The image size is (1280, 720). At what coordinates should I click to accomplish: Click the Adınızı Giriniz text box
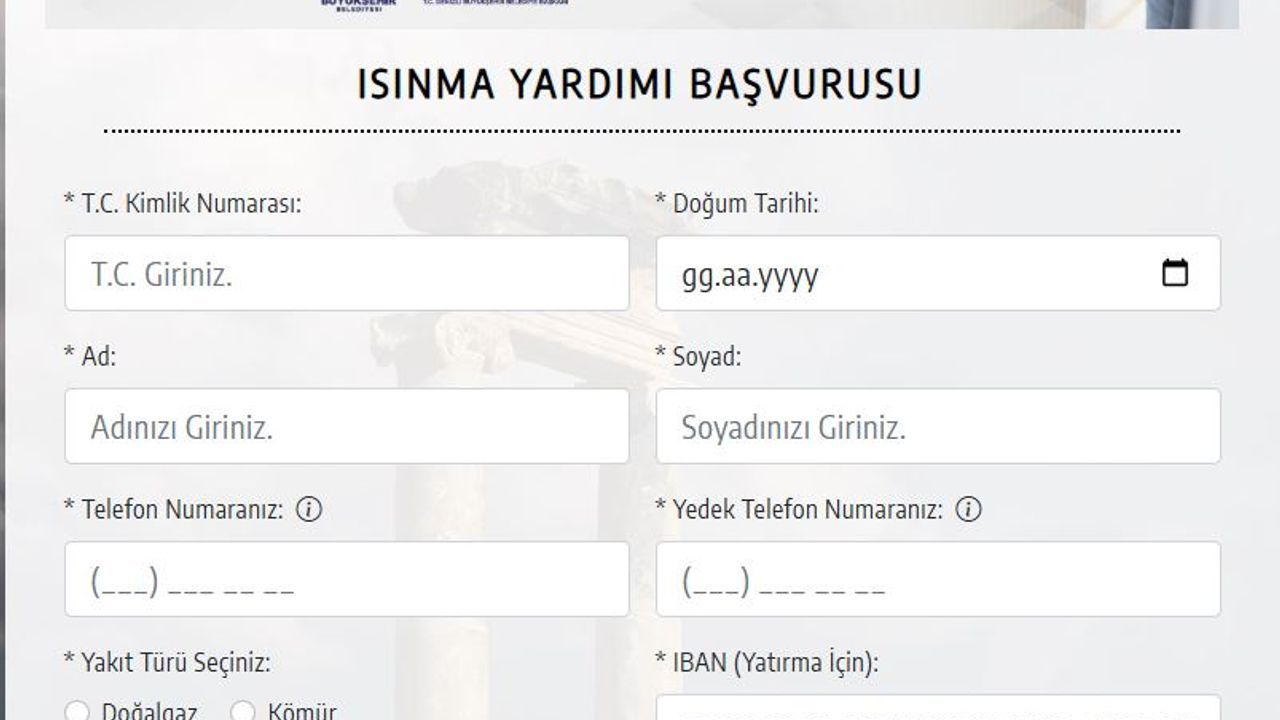(346, 426)
